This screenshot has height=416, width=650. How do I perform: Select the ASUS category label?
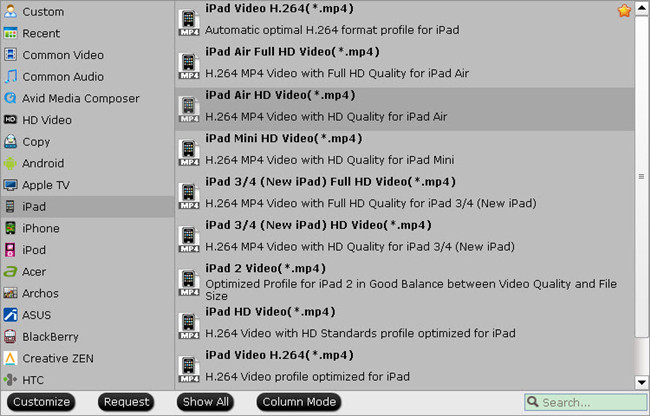pos(36,315)
